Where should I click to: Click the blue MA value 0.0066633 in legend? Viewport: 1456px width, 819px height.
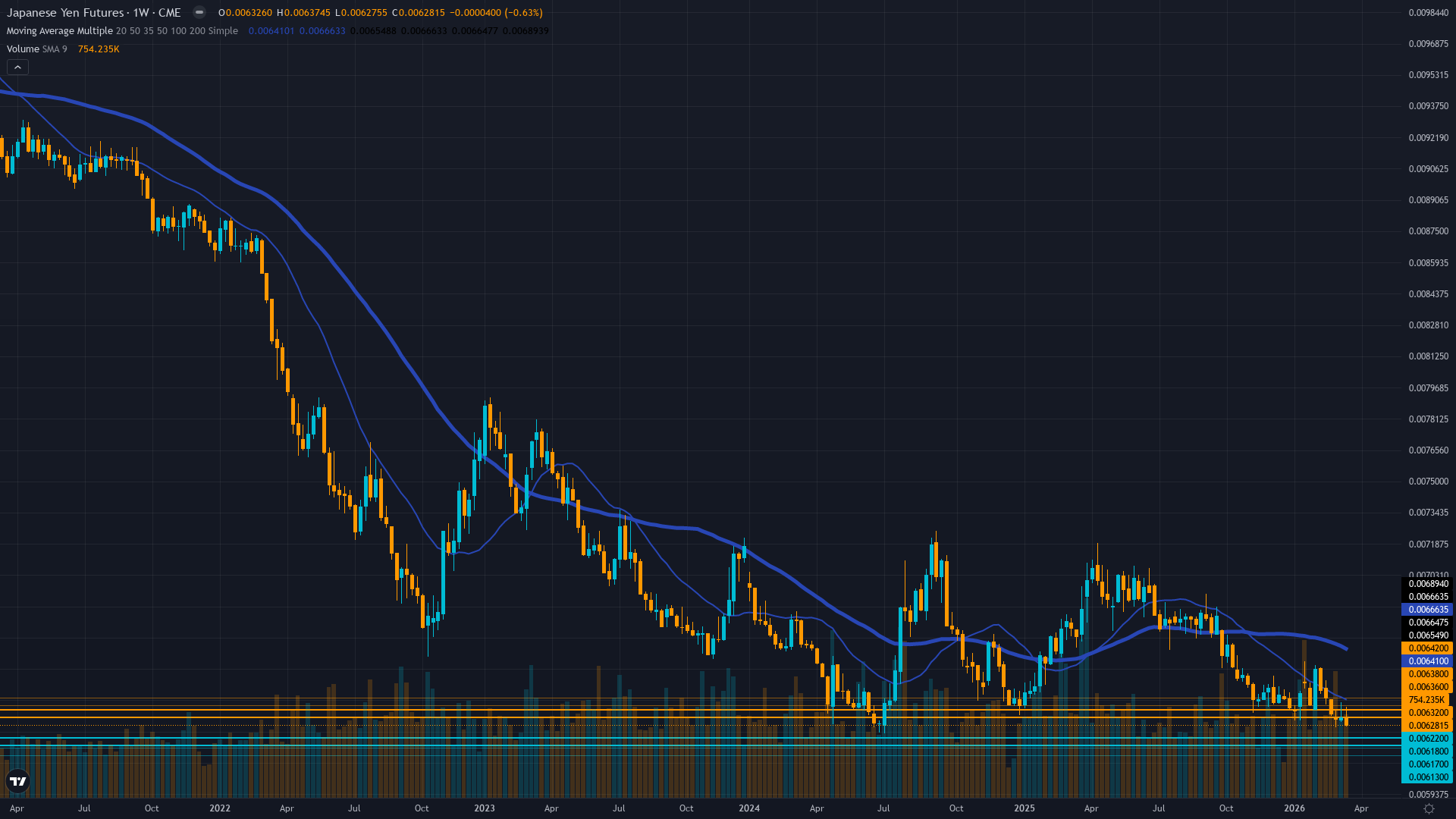[322, 31]
